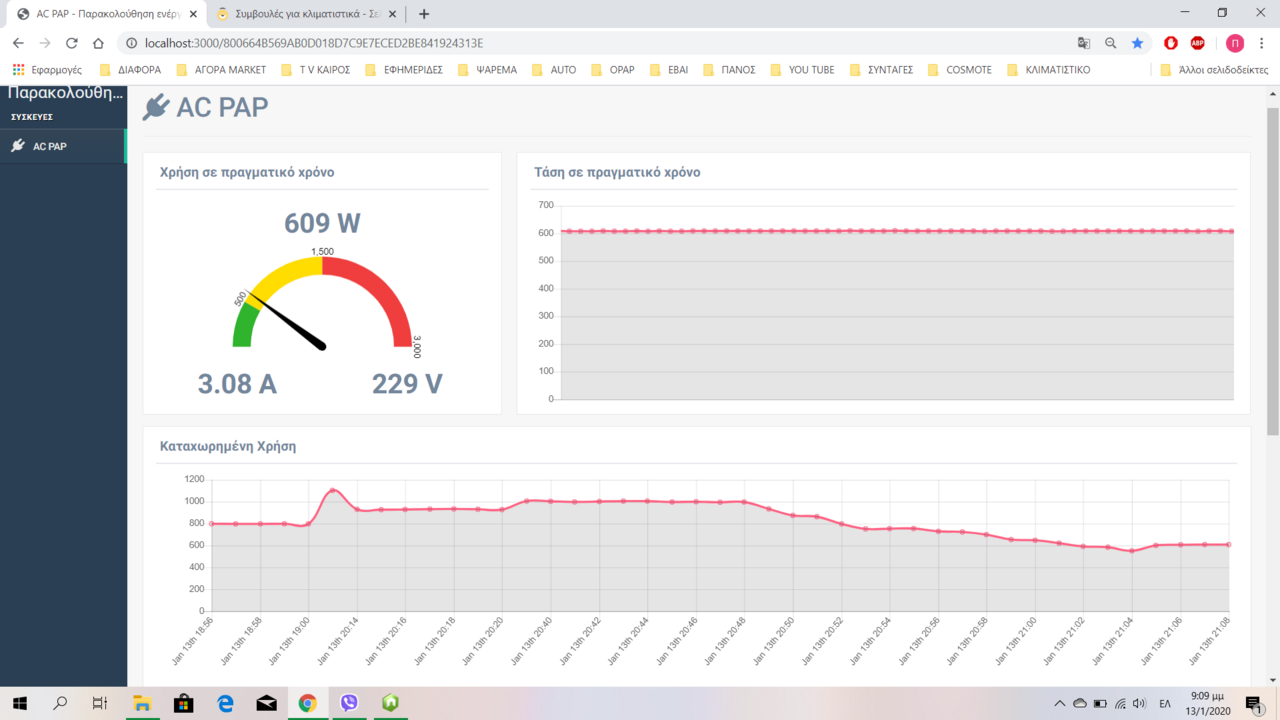Open the green hexagon app on taskbar
Image resolution: width=1280 pixels, height=720 pixels.
point(390,703)
